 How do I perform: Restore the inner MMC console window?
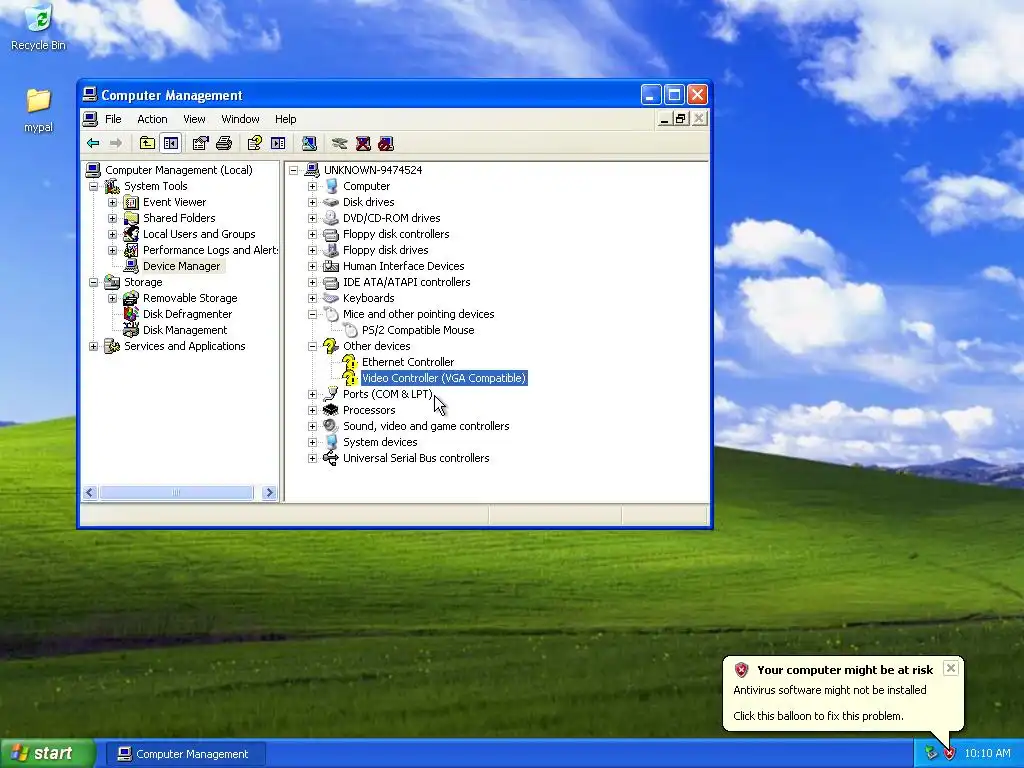coord(681,119)
